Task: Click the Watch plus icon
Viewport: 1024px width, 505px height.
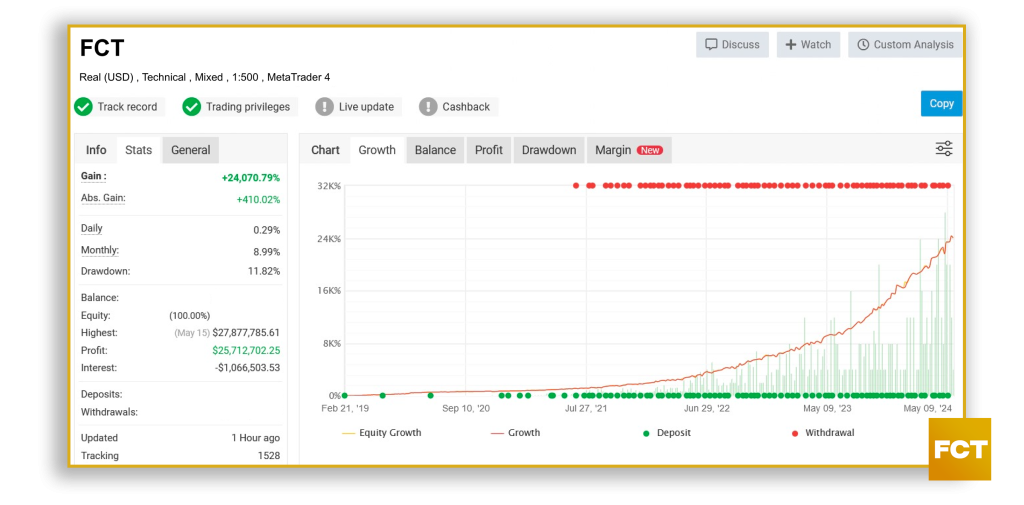Action: coord(790,45)
